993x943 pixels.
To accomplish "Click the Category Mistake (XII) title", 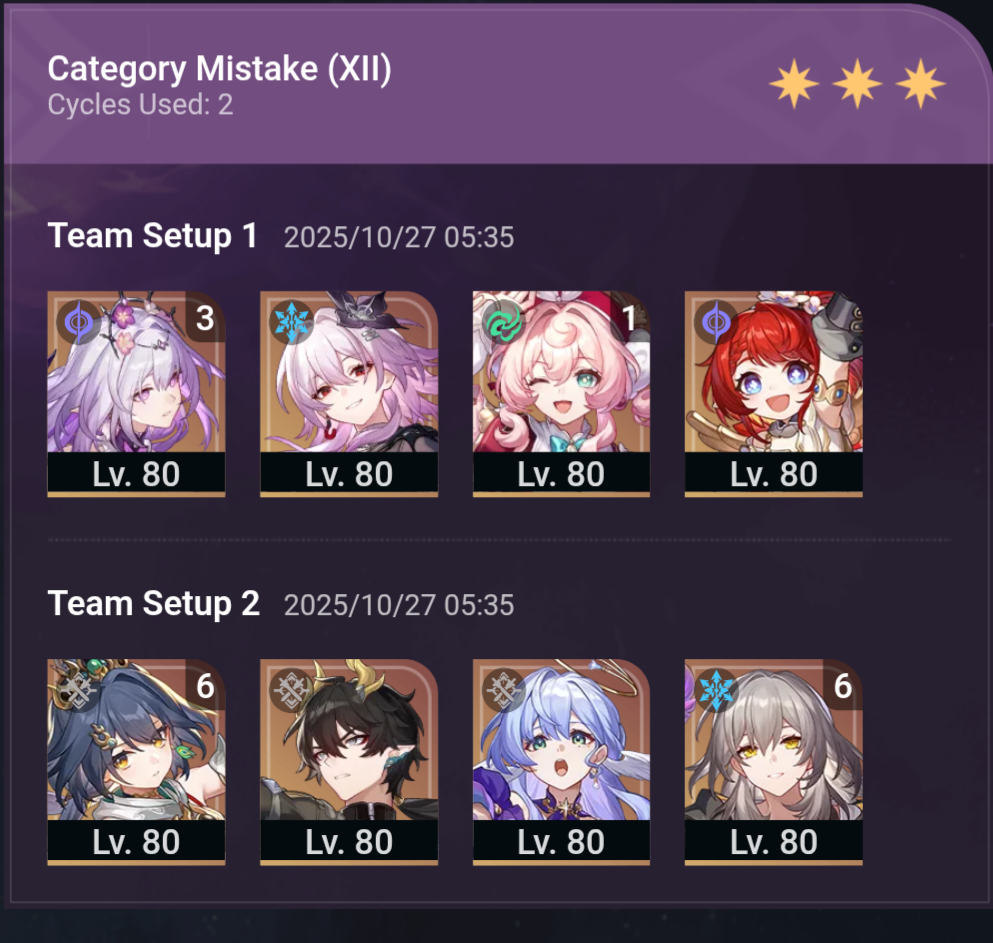I will point(219,69).
